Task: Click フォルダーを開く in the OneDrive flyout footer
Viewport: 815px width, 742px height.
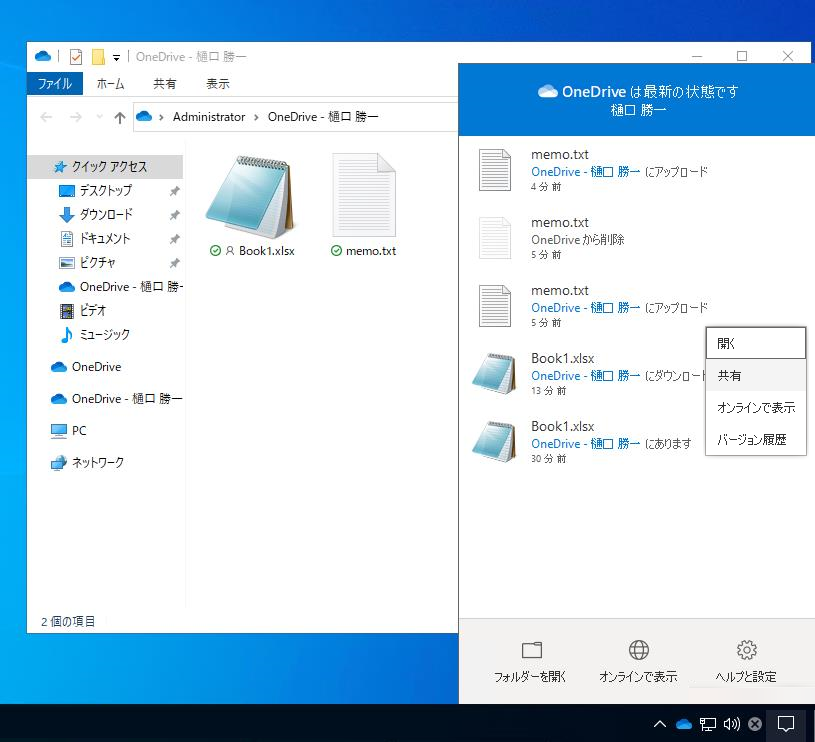Action: [x=530, y=661]
